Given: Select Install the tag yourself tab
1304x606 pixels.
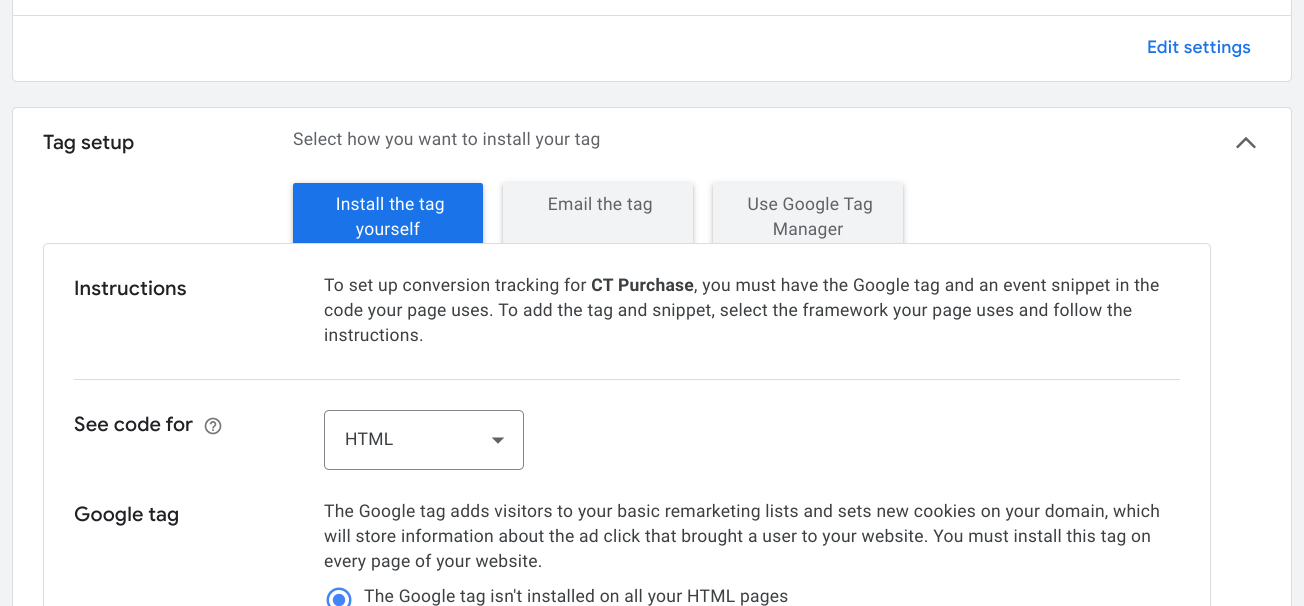Looking at the screenshot, I should point(388,213).
